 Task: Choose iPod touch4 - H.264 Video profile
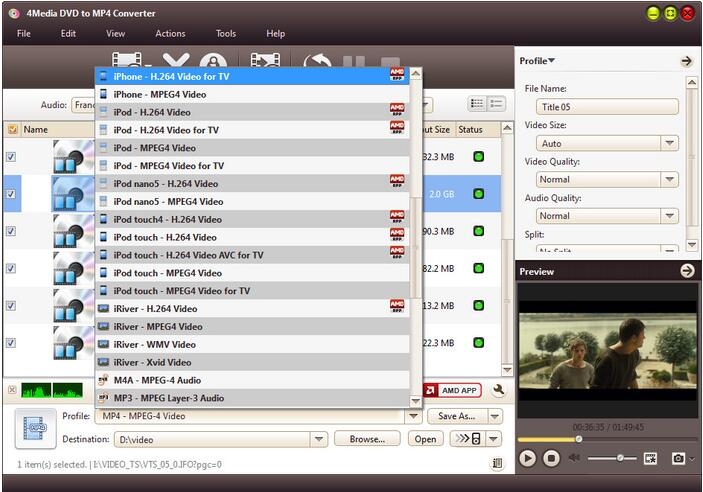[x=252, y=219]
